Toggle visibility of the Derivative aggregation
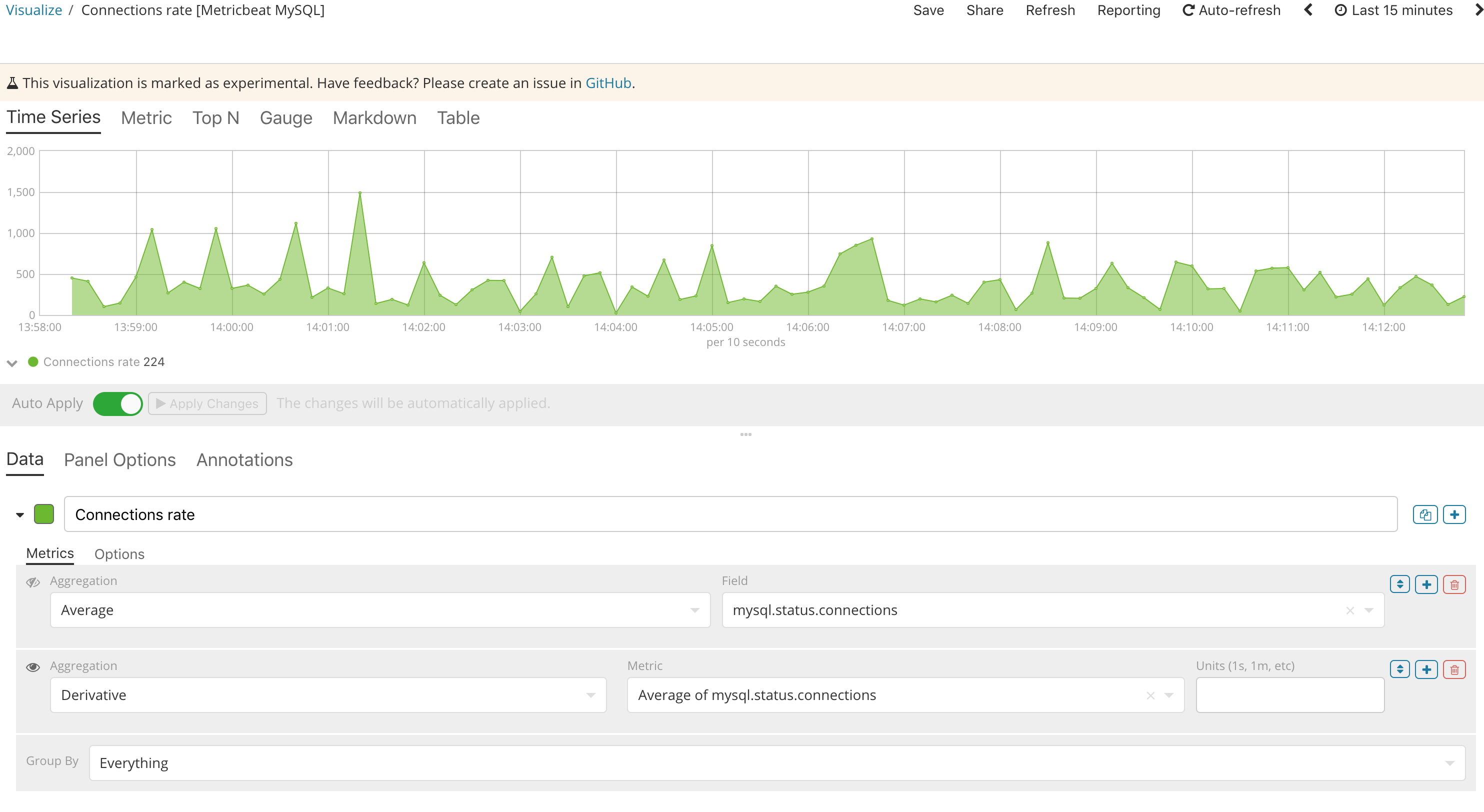This screenshot has width=1484, height=812. tap(33, 667)
